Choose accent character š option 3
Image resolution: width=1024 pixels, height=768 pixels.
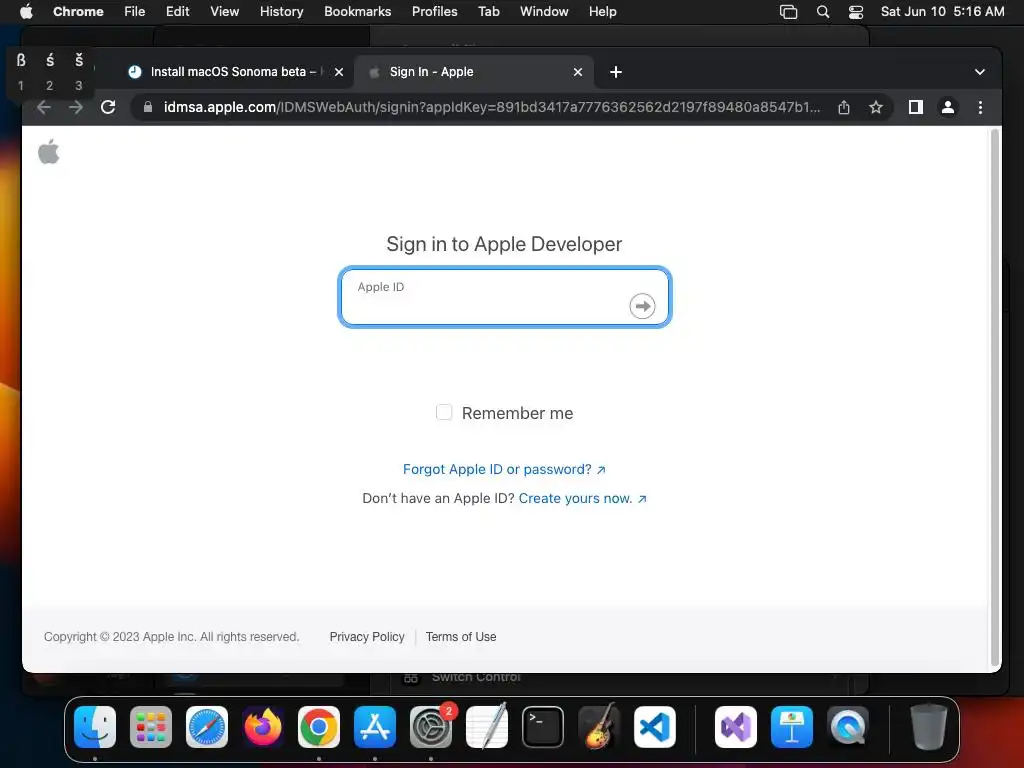[x=79, y=72]
